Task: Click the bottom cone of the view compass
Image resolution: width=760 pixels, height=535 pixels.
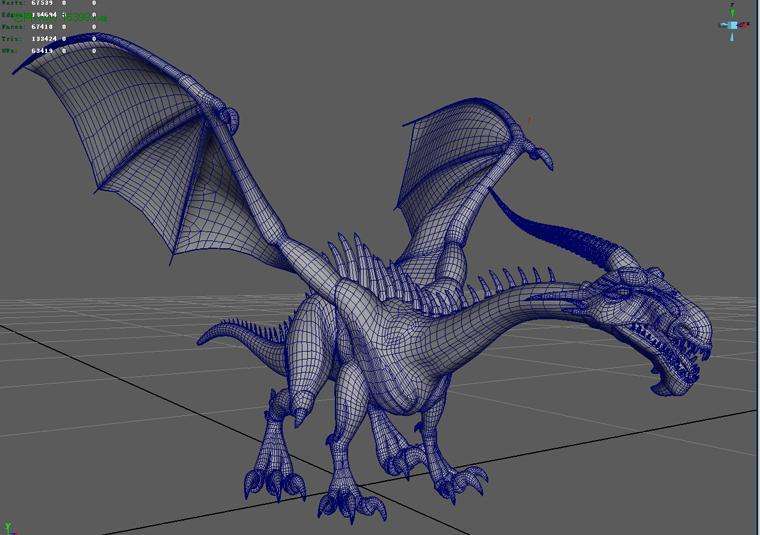Action: point(733,36)
